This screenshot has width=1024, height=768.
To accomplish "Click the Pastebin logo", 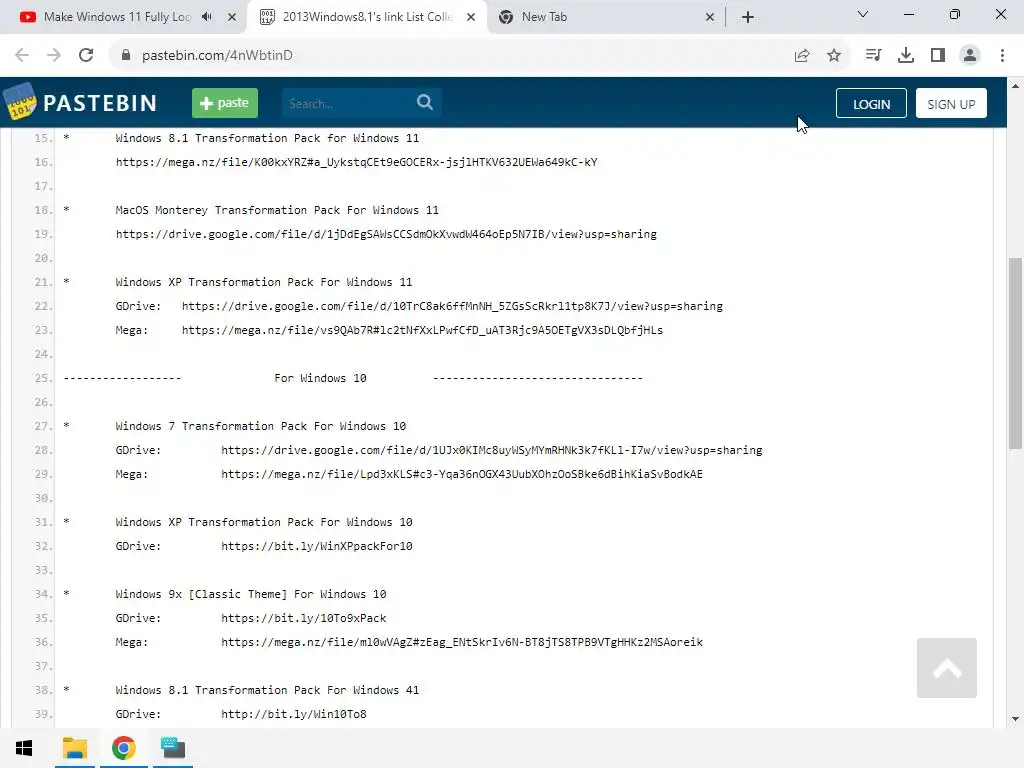I will click(80, 103).
